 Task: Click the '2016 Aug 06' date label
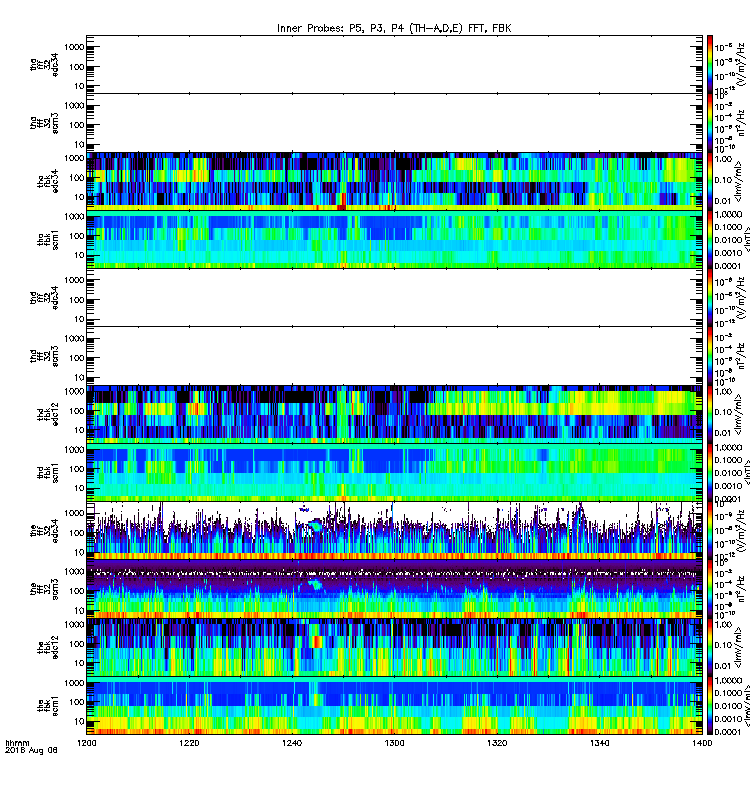[31, 751]
